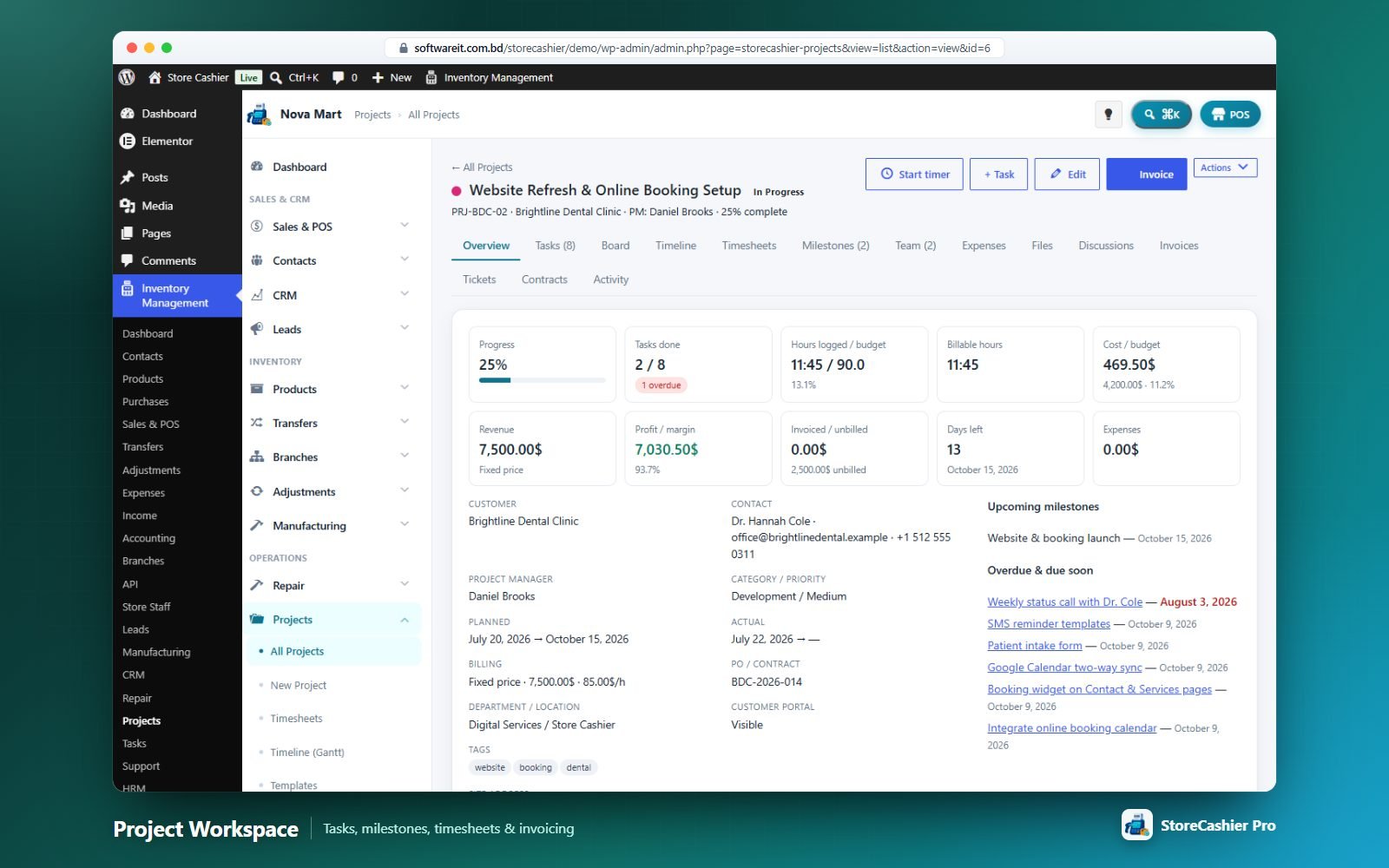Click the + Task button
The height and width of the screenshot is (868, 1389).
(x=998, y=174)
